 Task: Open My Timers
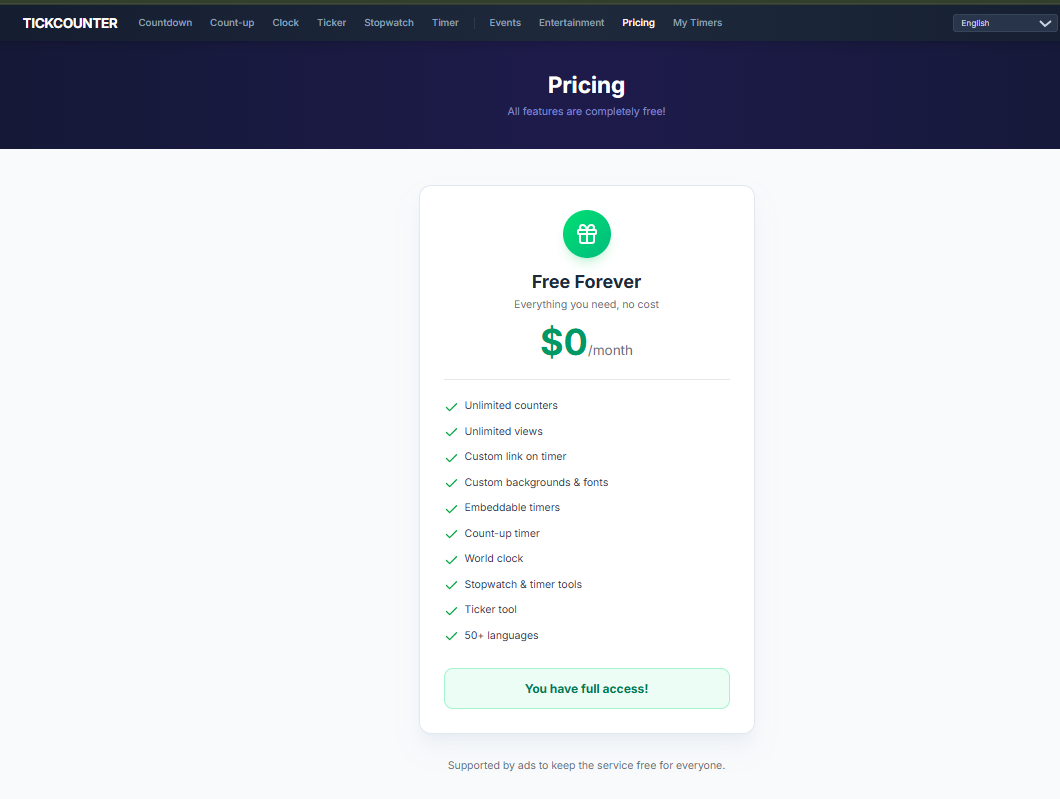(x=697, y=22)
